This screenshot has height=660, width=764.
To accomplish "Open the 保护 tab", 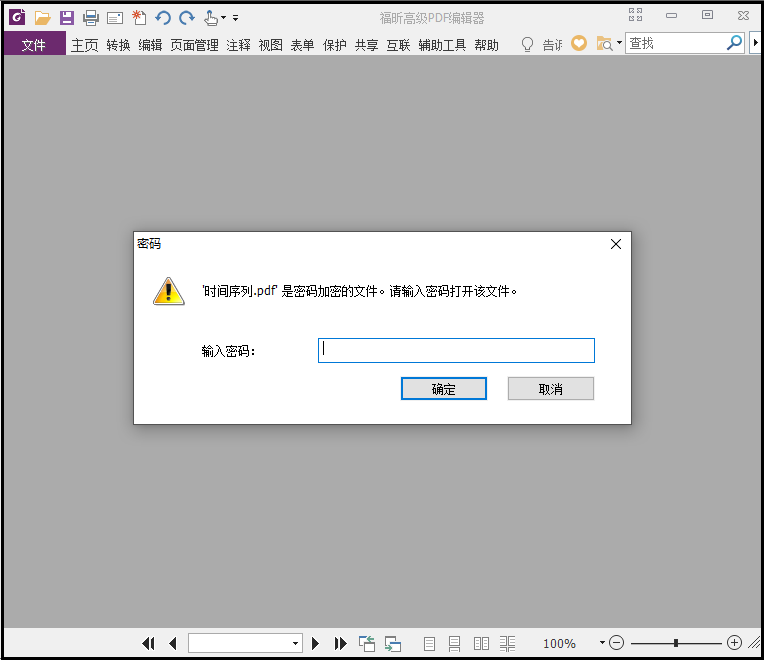I will 334,45.
